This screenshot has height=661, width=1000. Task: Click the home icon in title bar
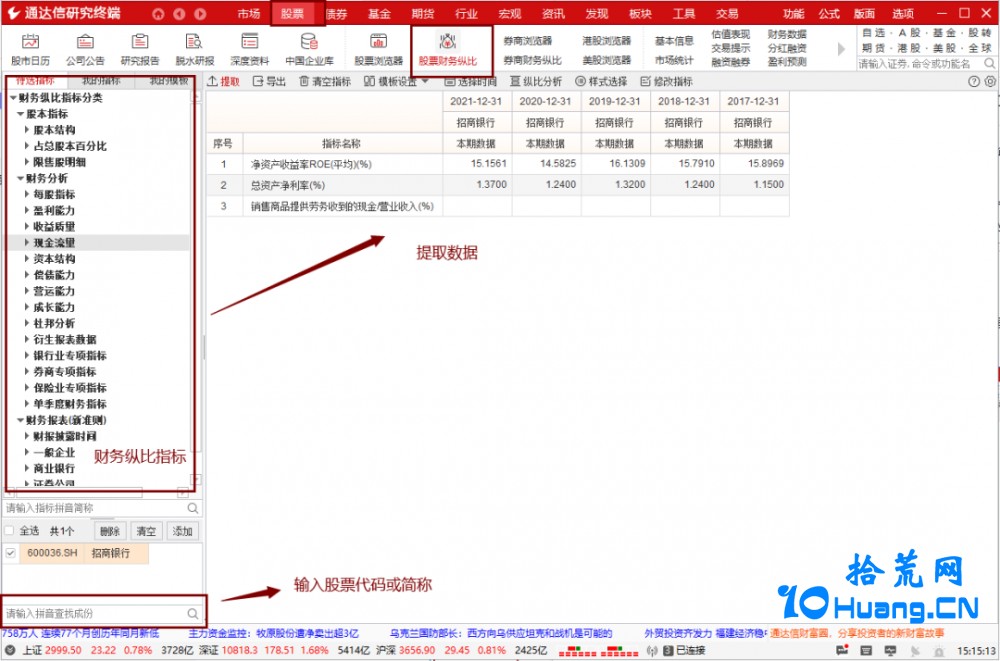point(158,13)
